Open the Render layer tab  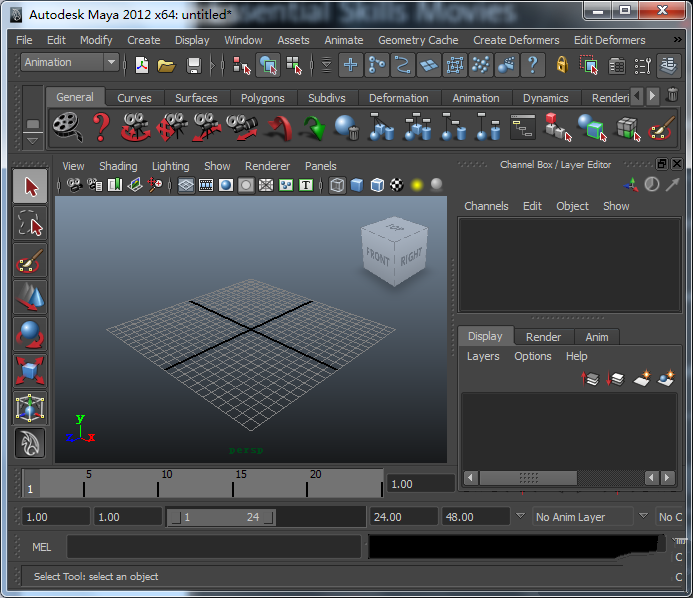(544, 337)
